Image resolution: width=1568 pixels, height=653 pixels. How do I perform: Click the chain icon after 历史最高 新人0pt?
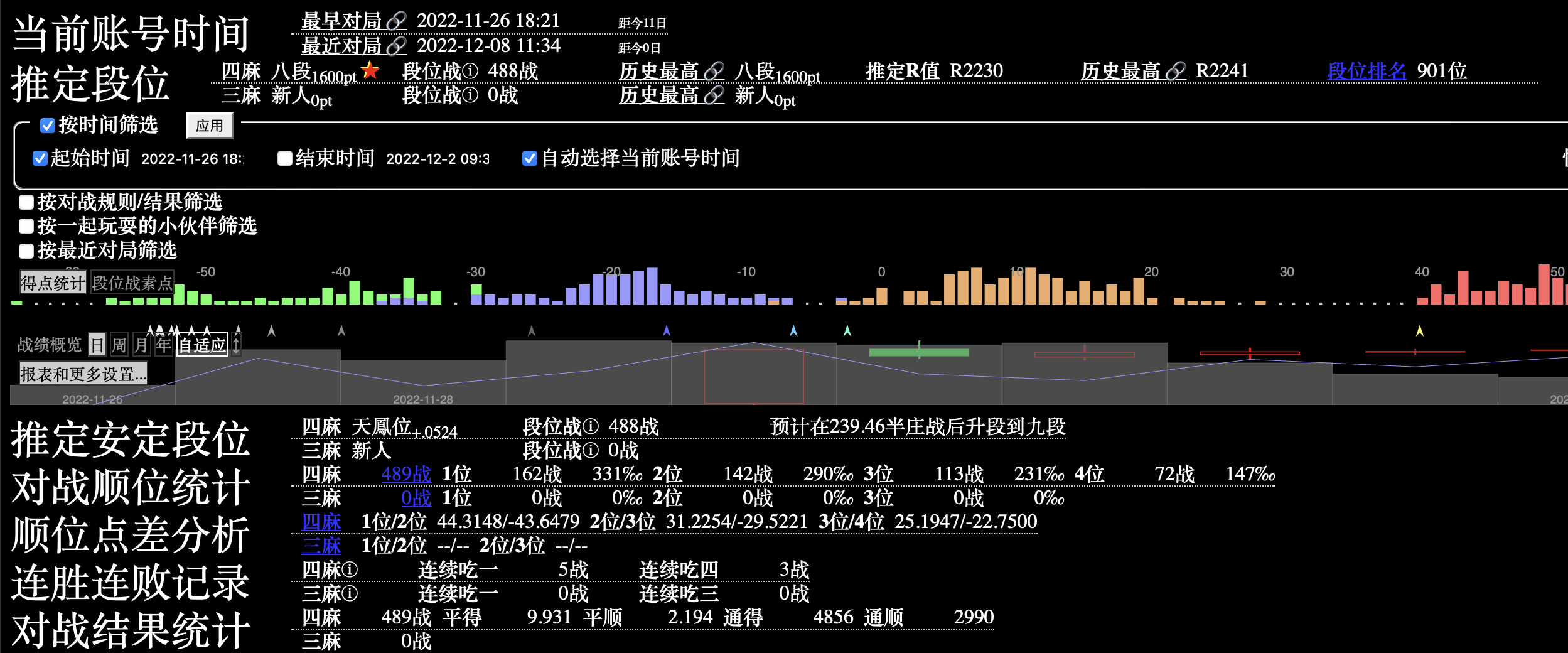714,95
